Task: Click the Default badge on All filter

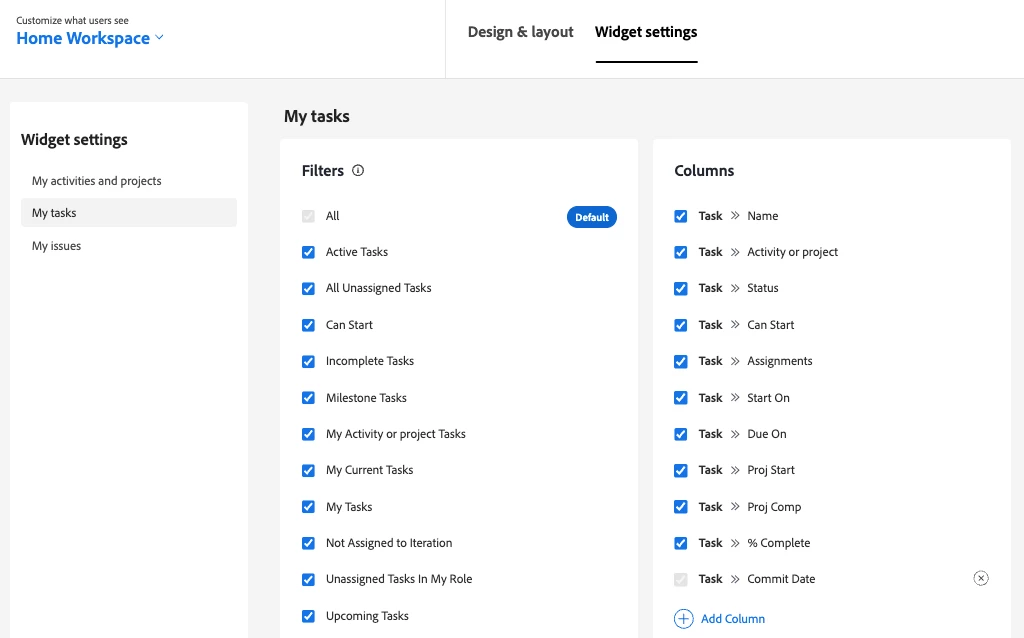Action: coord(592,217)
